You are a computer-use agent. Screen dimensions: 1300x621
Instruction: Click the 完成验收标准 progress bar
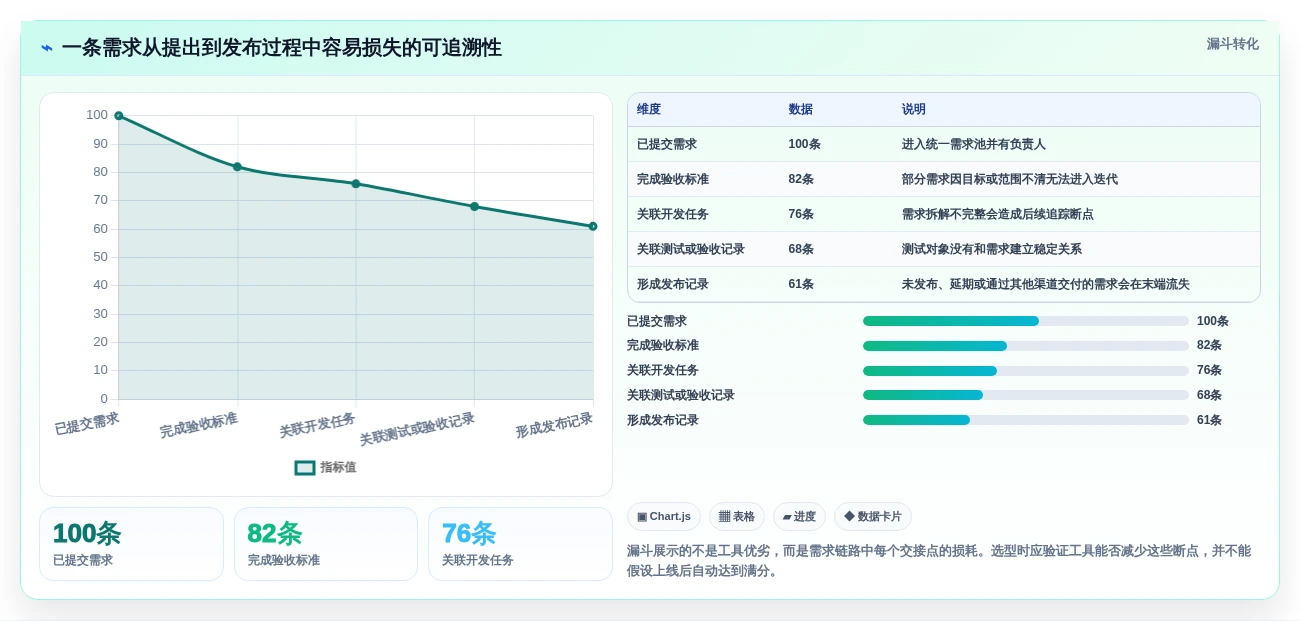coord(1026,346)
